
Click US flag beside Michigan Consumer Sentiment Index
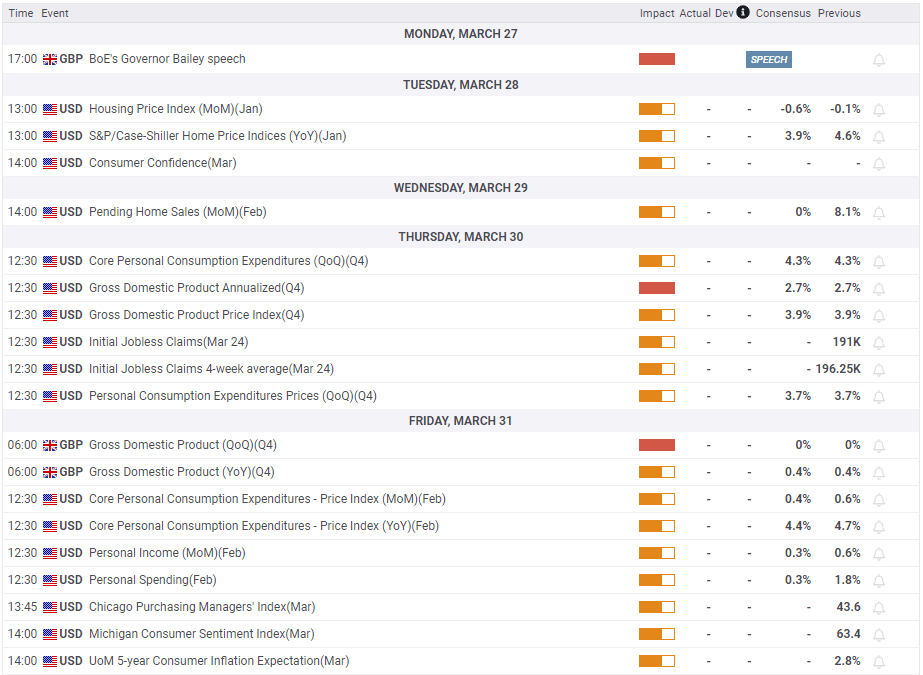(50, 634)
